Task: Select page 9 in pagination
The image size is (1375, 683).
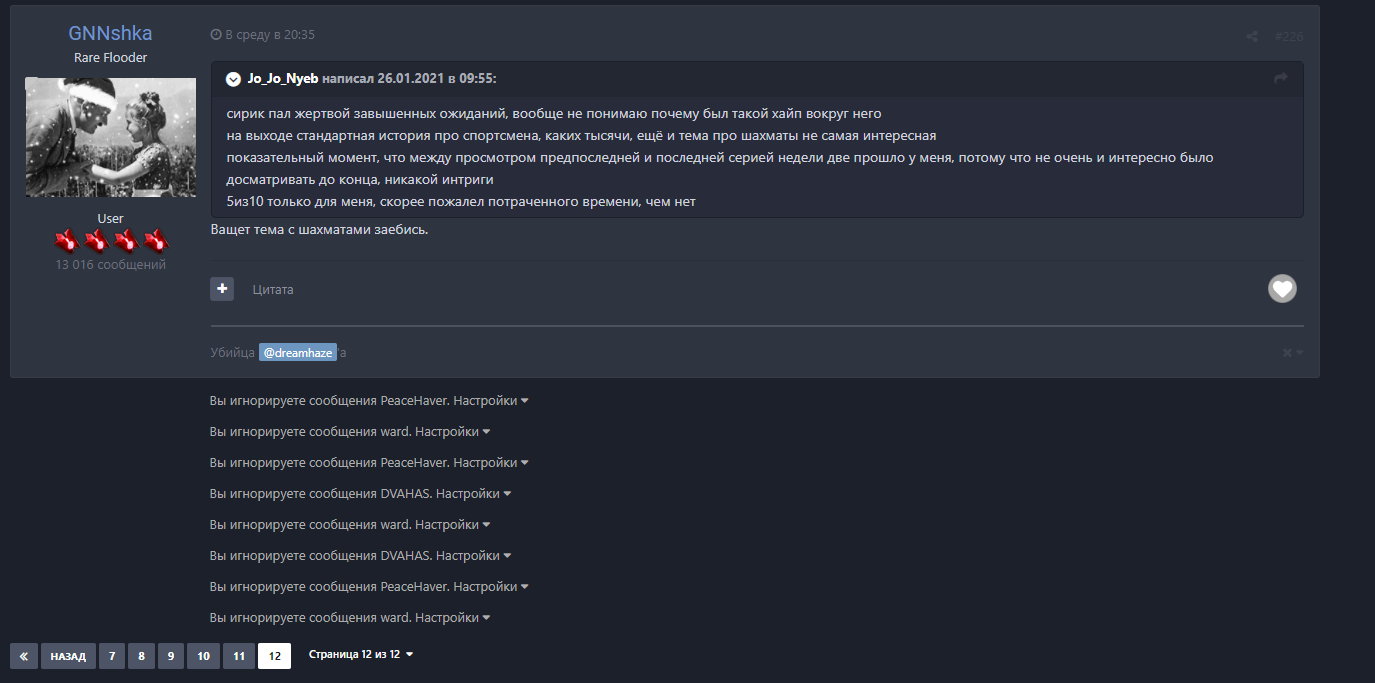Action: pos(170,656)
